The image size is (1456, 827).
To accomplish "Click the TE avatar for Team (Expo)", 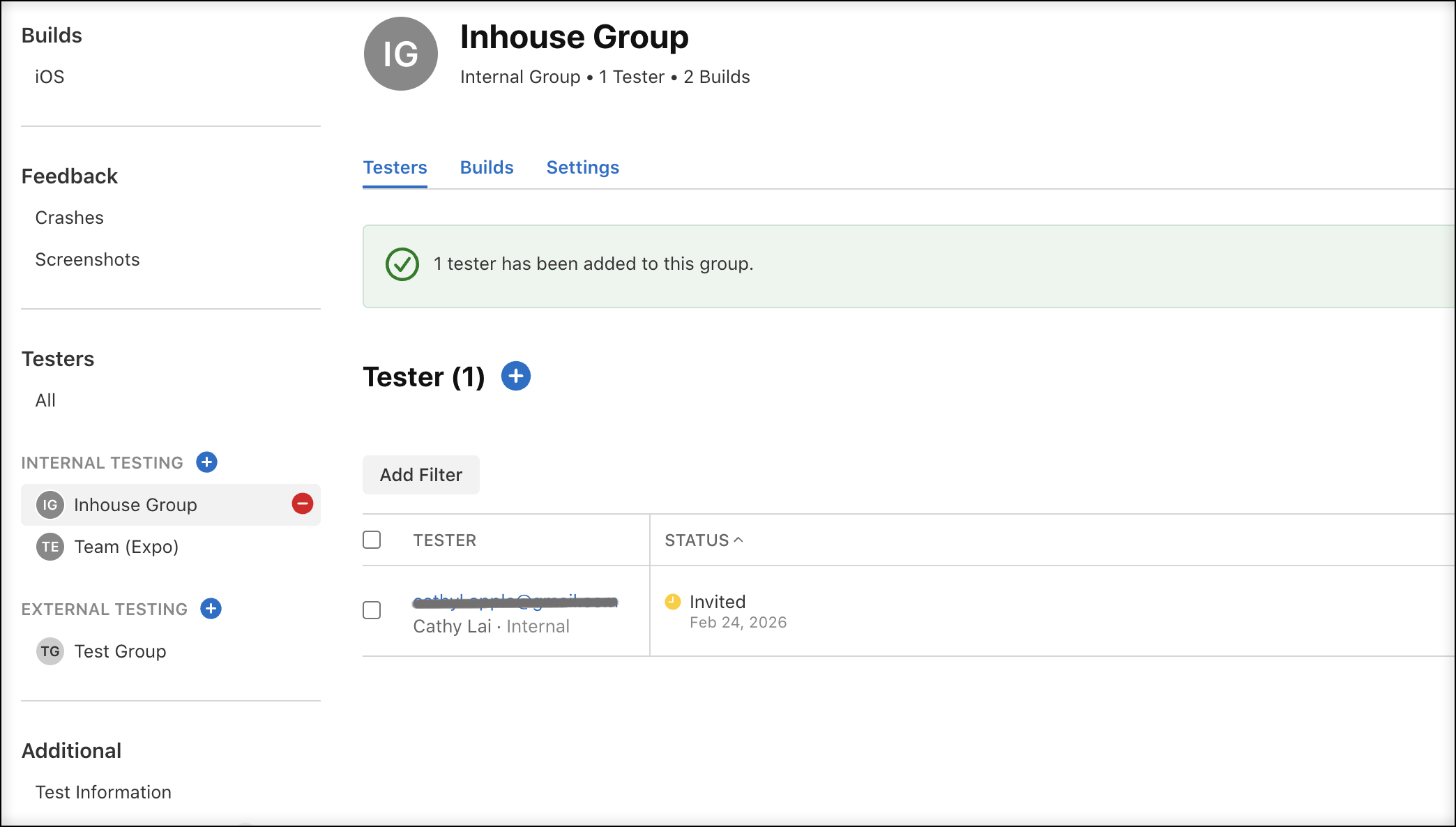I will pyautogui.click(x=50, y=547).
